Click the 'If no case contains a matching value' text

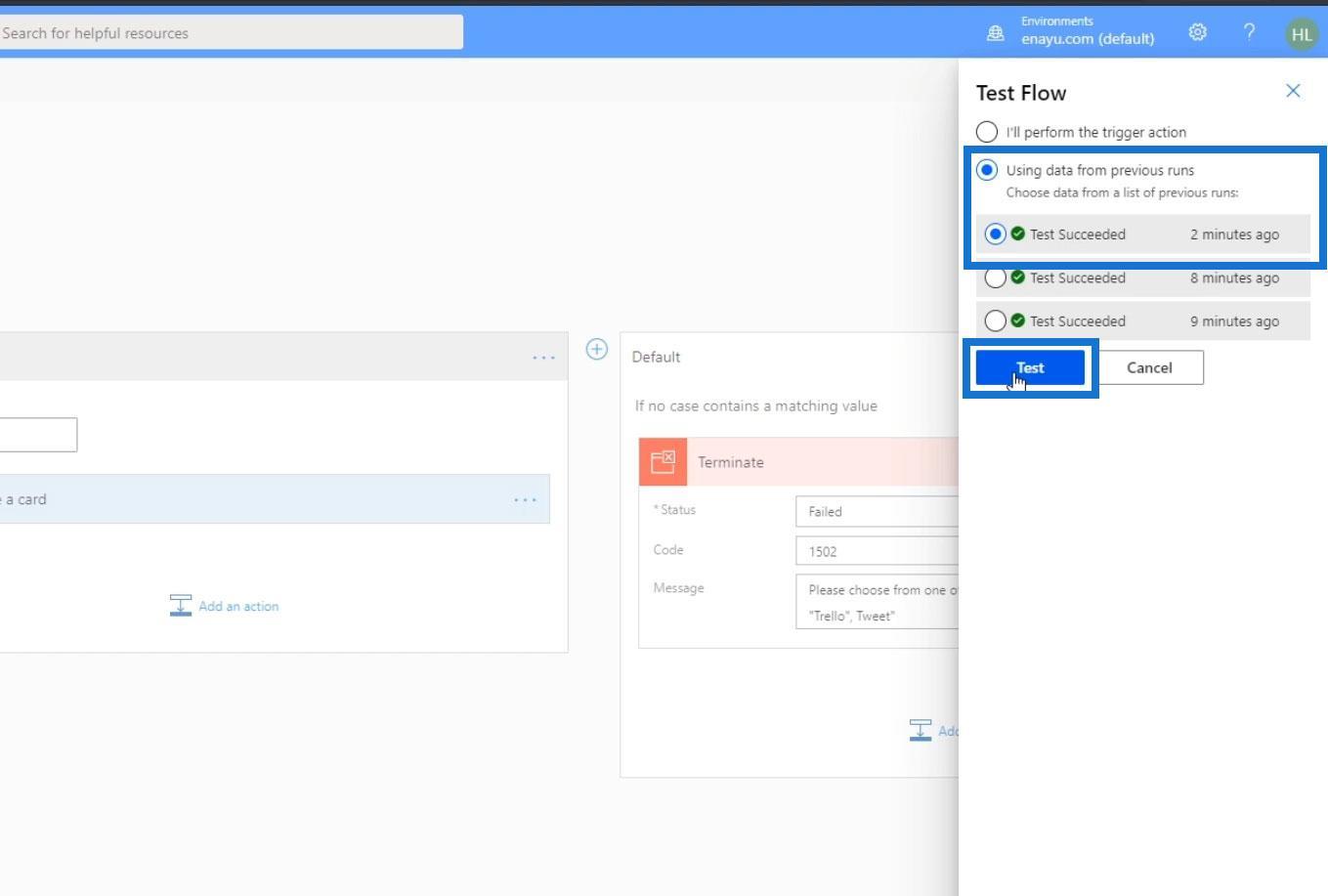pos(756,405)
